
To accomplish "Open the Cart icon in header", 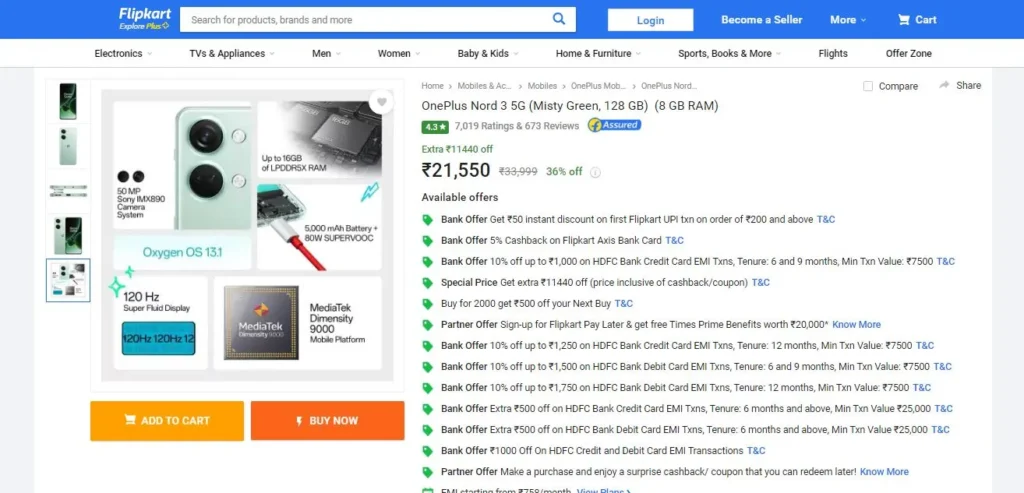I will coord(904,20).
